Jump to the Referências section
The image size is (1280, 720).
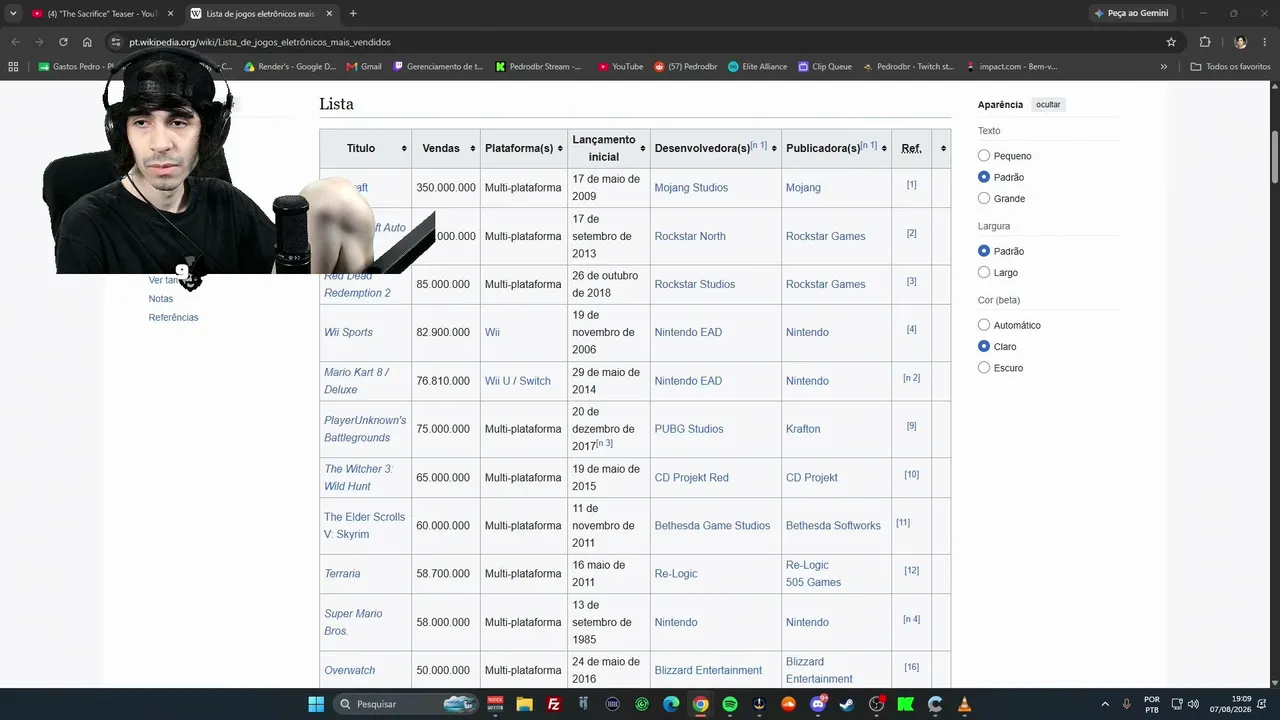point(174,317)
